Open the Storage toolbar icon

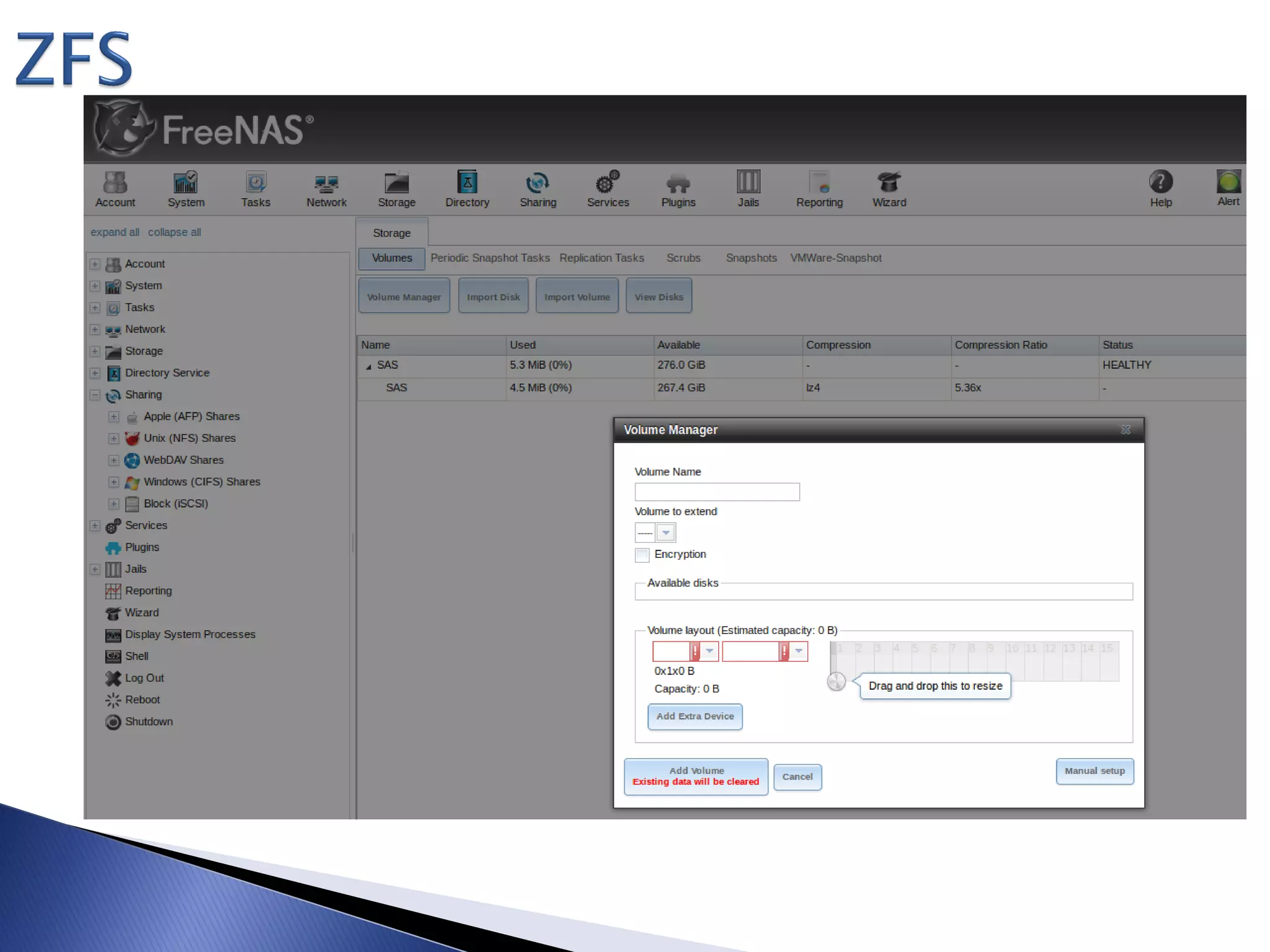396,183
